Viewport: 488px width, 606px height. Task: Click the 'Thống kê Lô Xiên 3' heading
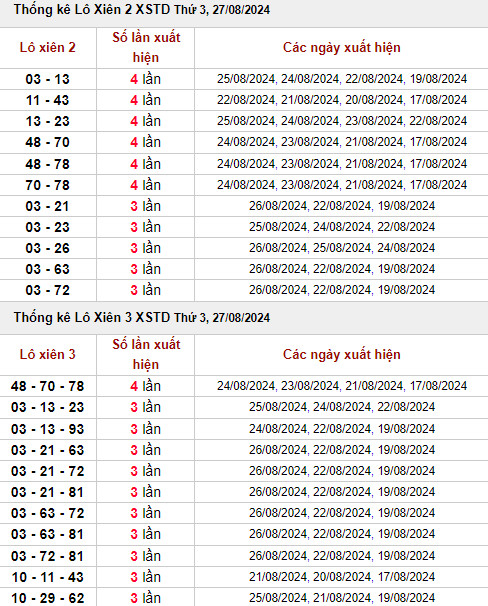pos(142,317)
